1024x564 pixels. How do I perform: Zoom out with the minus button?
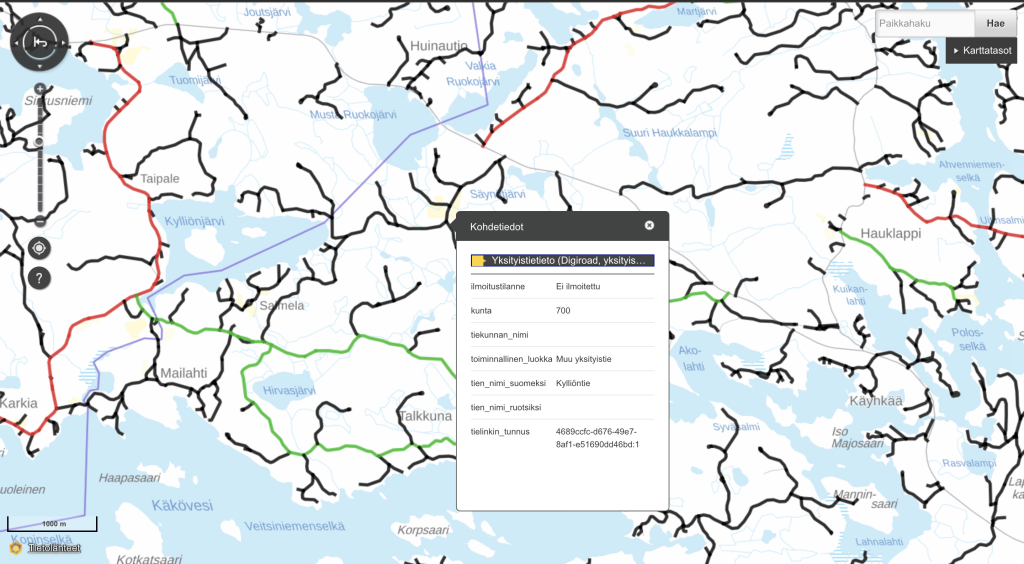[39, 220]
